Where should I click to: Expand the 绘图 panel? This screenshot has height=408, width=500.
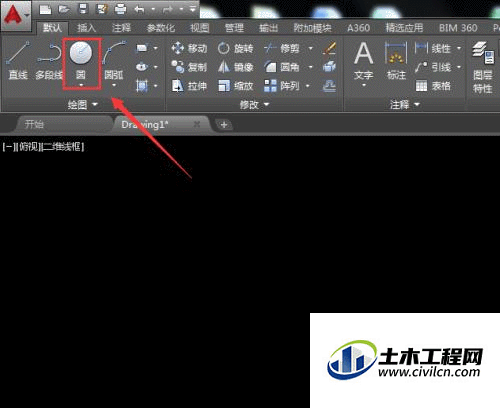pos(83,105)
